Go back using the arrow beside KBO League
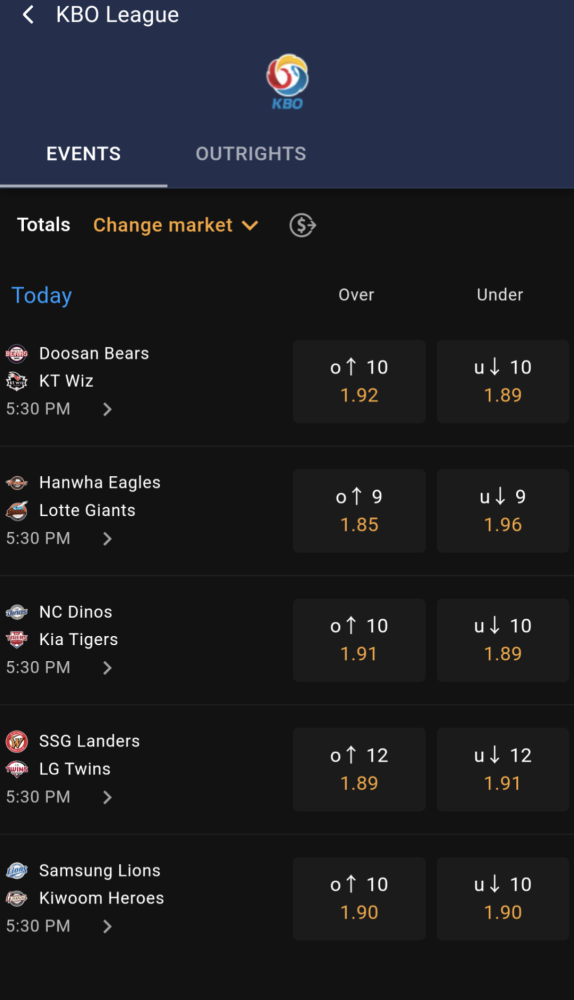574x1000 pixels. [x=28, y=15]
